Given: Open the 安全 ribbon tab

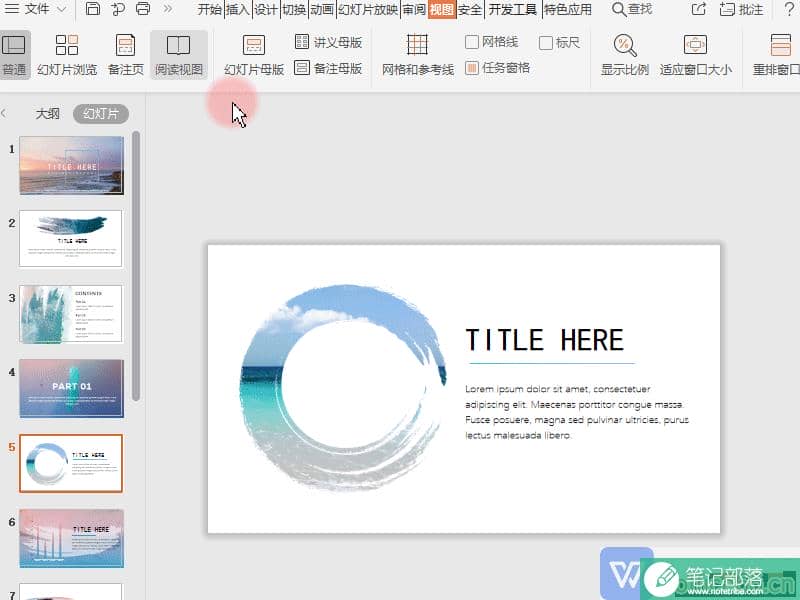Looking at the screenshot, I should pos(470,9).
